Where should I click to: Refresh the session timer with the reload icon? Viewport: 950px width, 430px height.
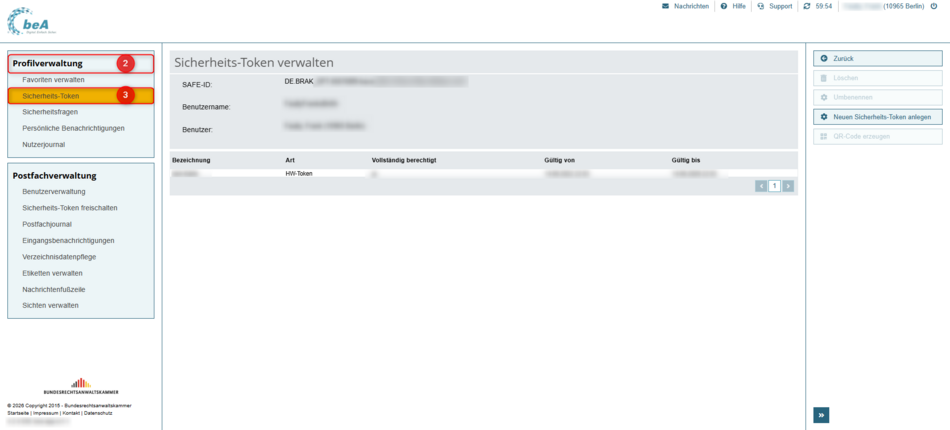807,6
